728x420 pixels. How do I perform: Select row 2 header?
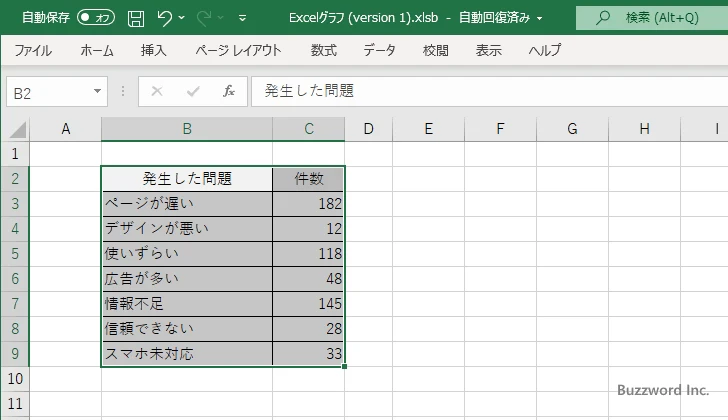[x=15, y=179]
